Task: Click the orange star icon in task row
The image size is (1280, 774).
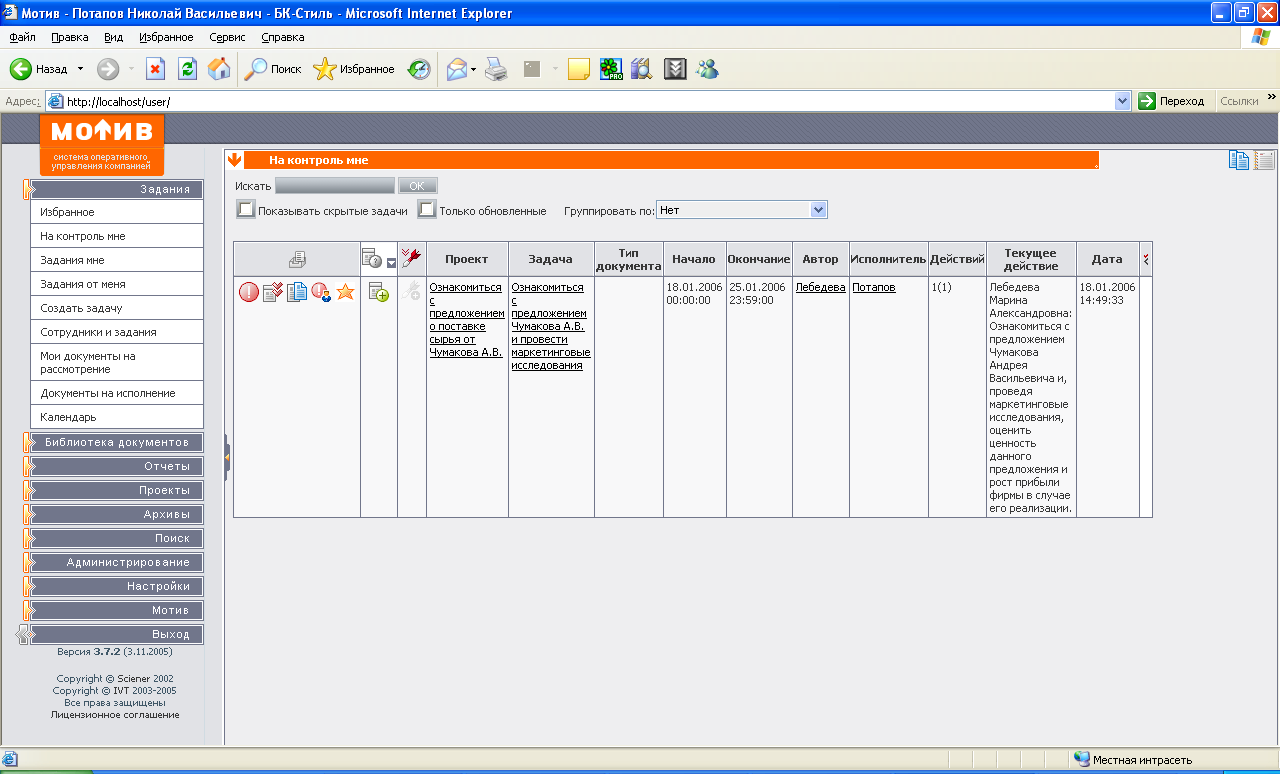Action: click(x=345, y=292)
